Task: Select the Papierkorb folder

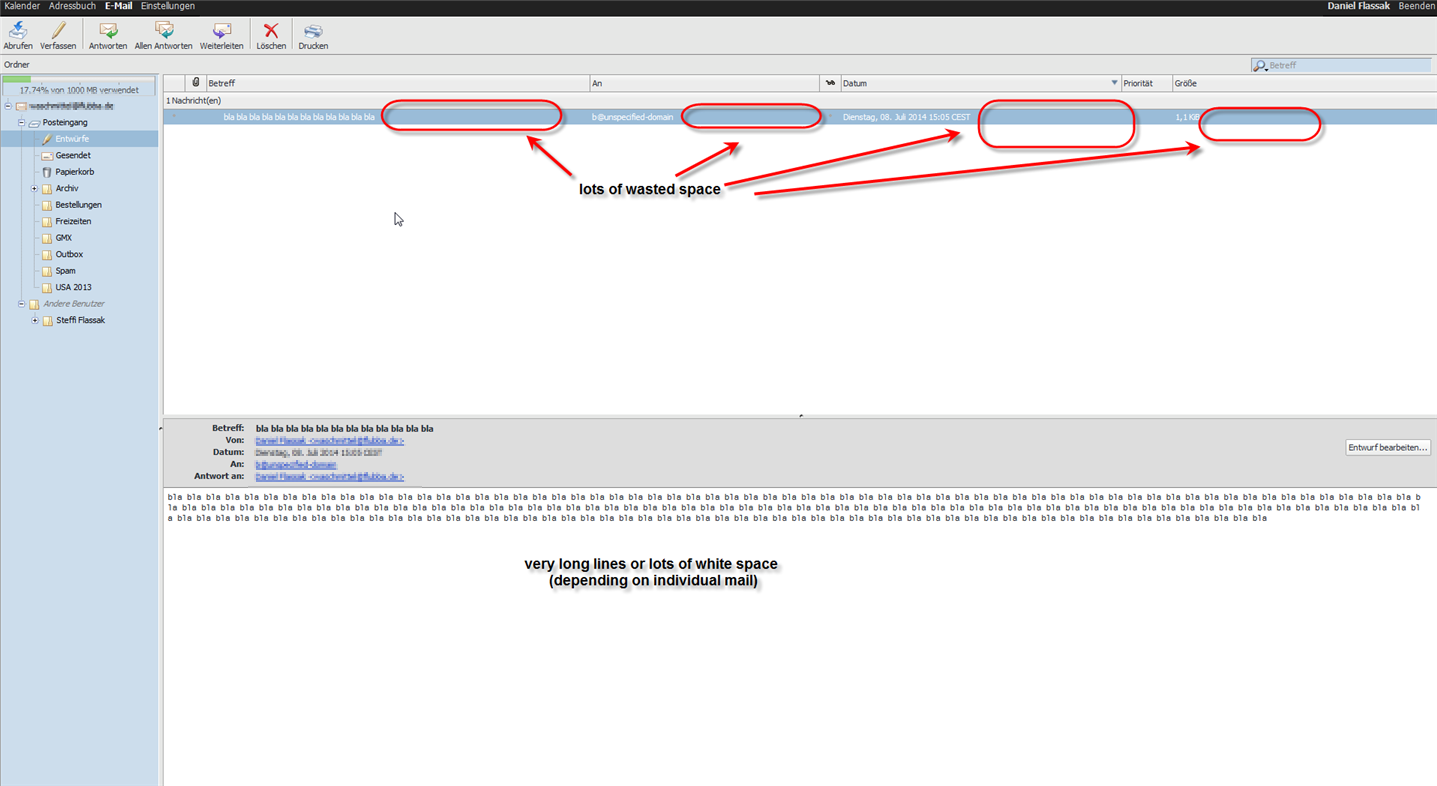Action: point(74,172)
